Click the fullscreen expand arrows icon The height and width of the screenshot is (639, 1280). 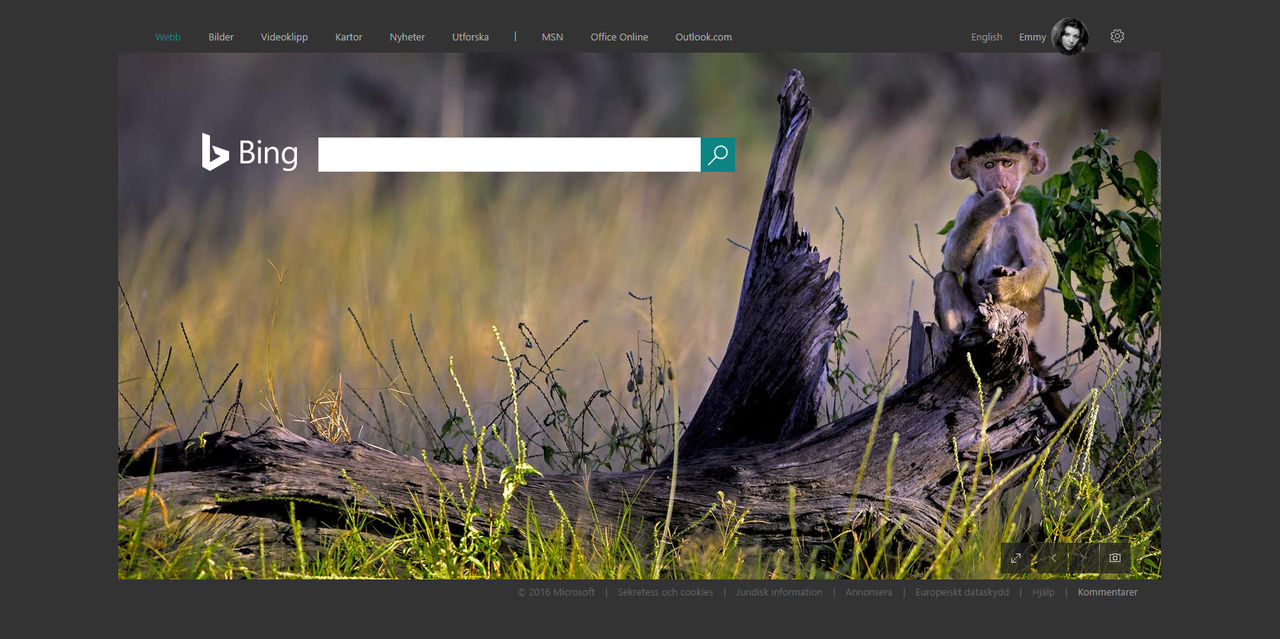pyautogui.click(x=1016, y=558)
